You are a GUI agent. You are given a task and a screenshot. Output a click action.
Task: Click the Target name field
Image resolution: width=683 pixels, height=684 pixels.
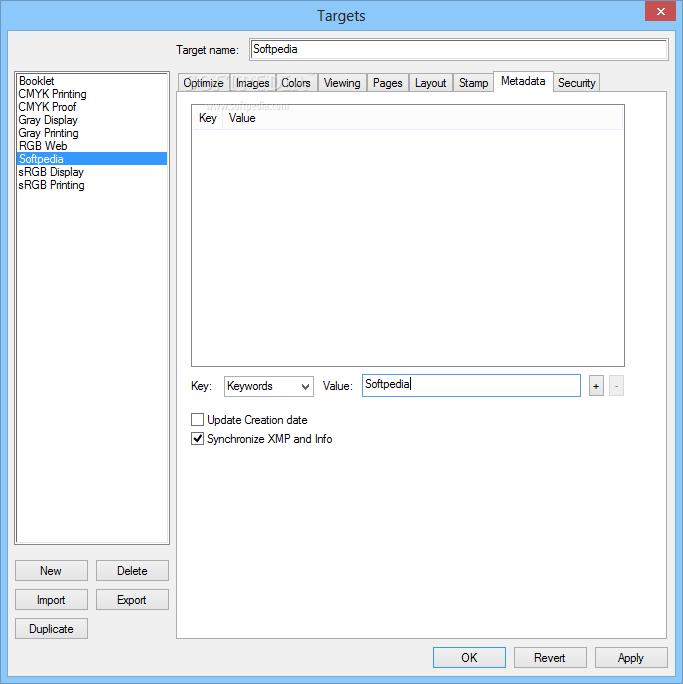[458, 49]
